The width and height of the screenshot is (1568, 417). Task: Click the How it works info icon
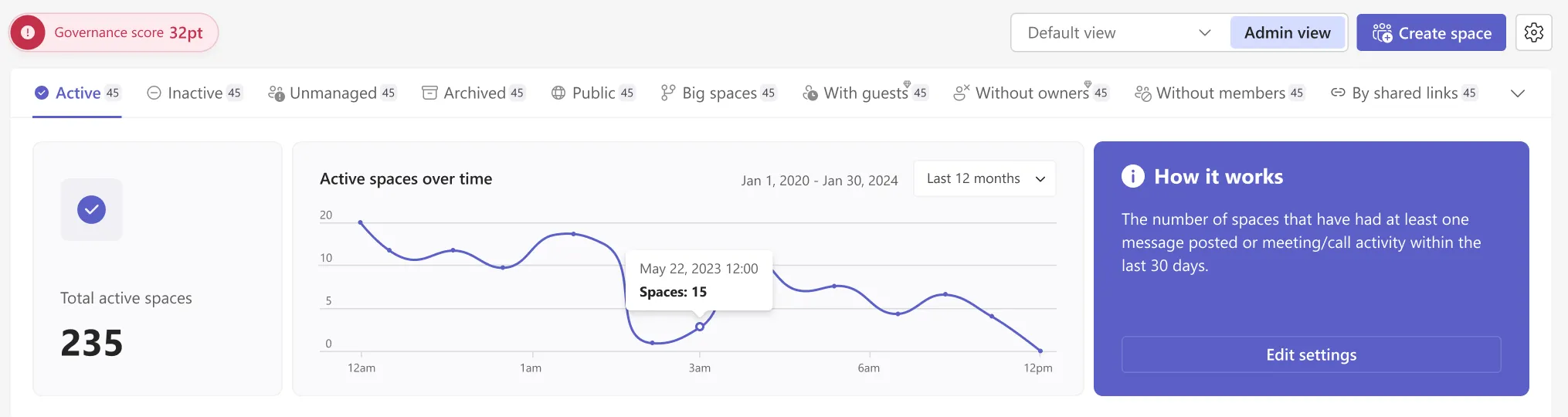pyautogui.click(x=1132, y=176)
